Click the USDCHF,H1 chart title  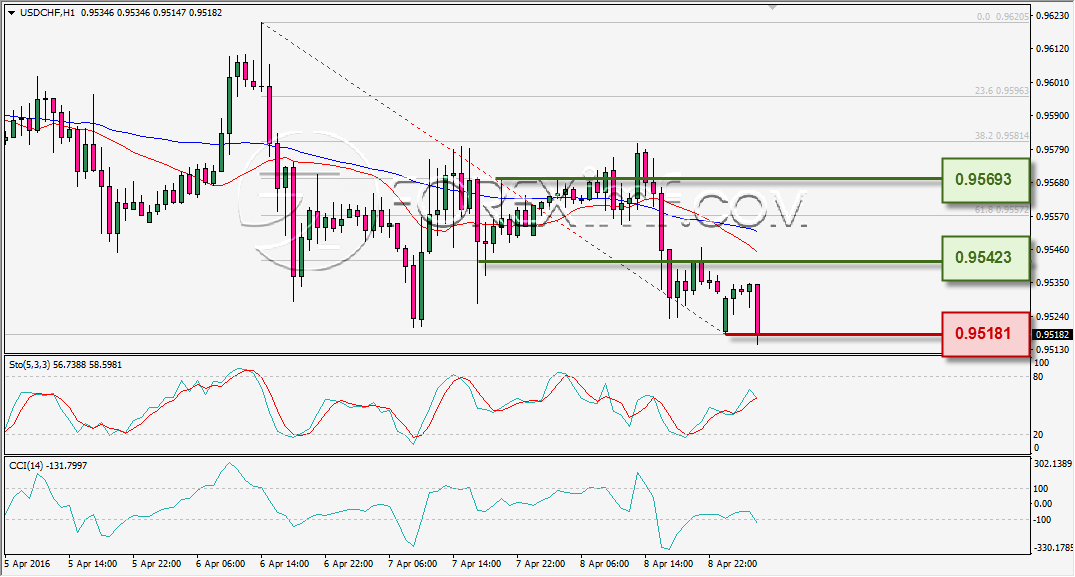pyautogui.click(x=47, y=13)
